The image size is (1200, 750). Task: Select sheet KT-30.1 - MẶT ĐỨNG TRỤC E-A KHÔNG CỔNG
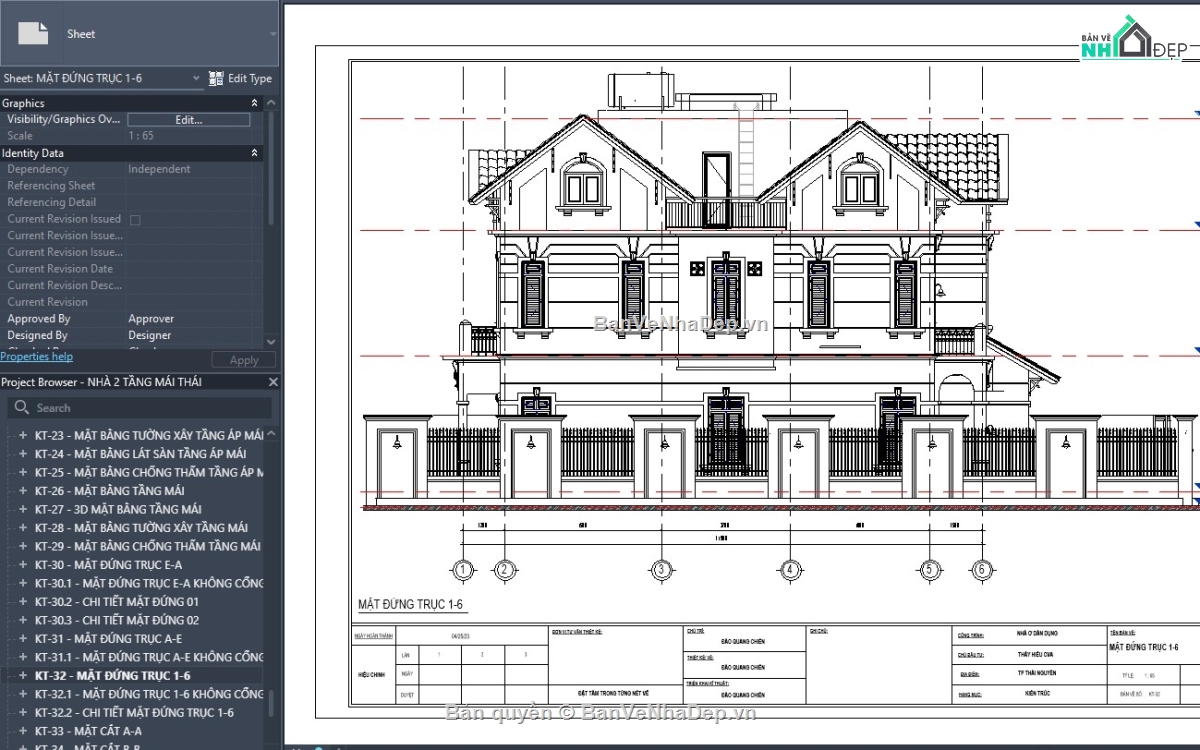point(149,583)
